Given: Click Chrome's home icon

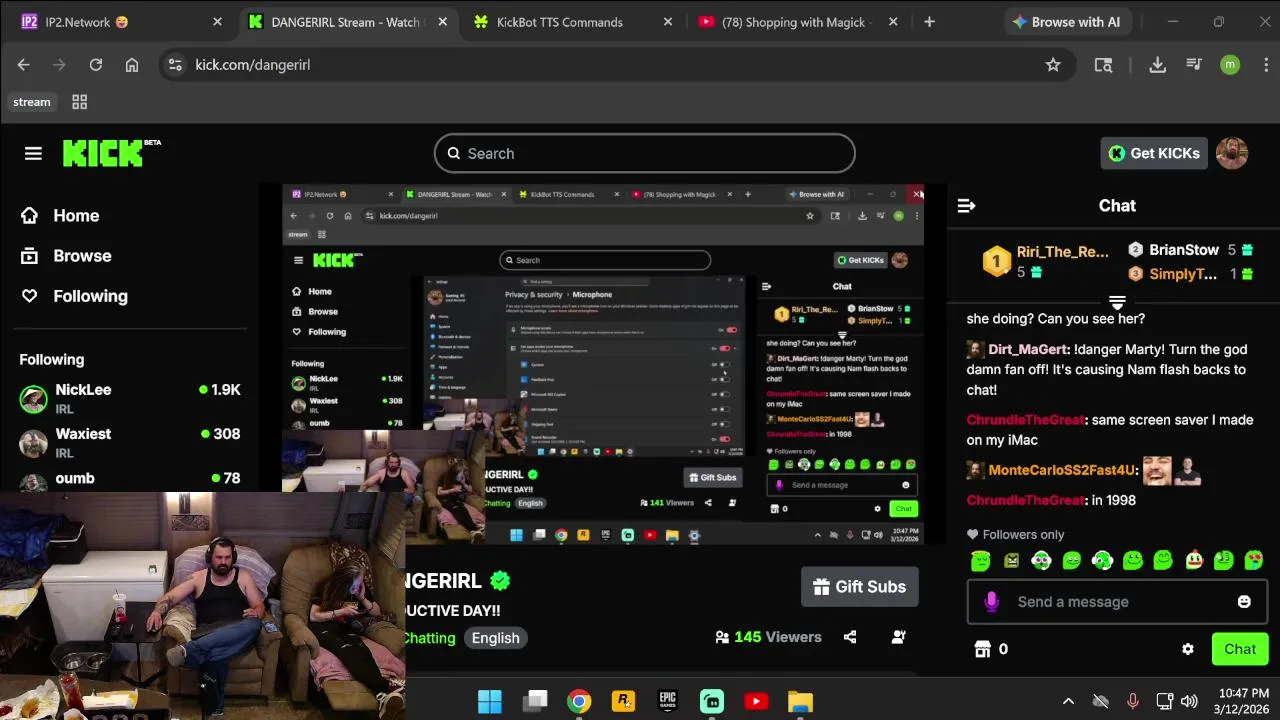Looking at the screenshot, I should [x=132, y=64].
